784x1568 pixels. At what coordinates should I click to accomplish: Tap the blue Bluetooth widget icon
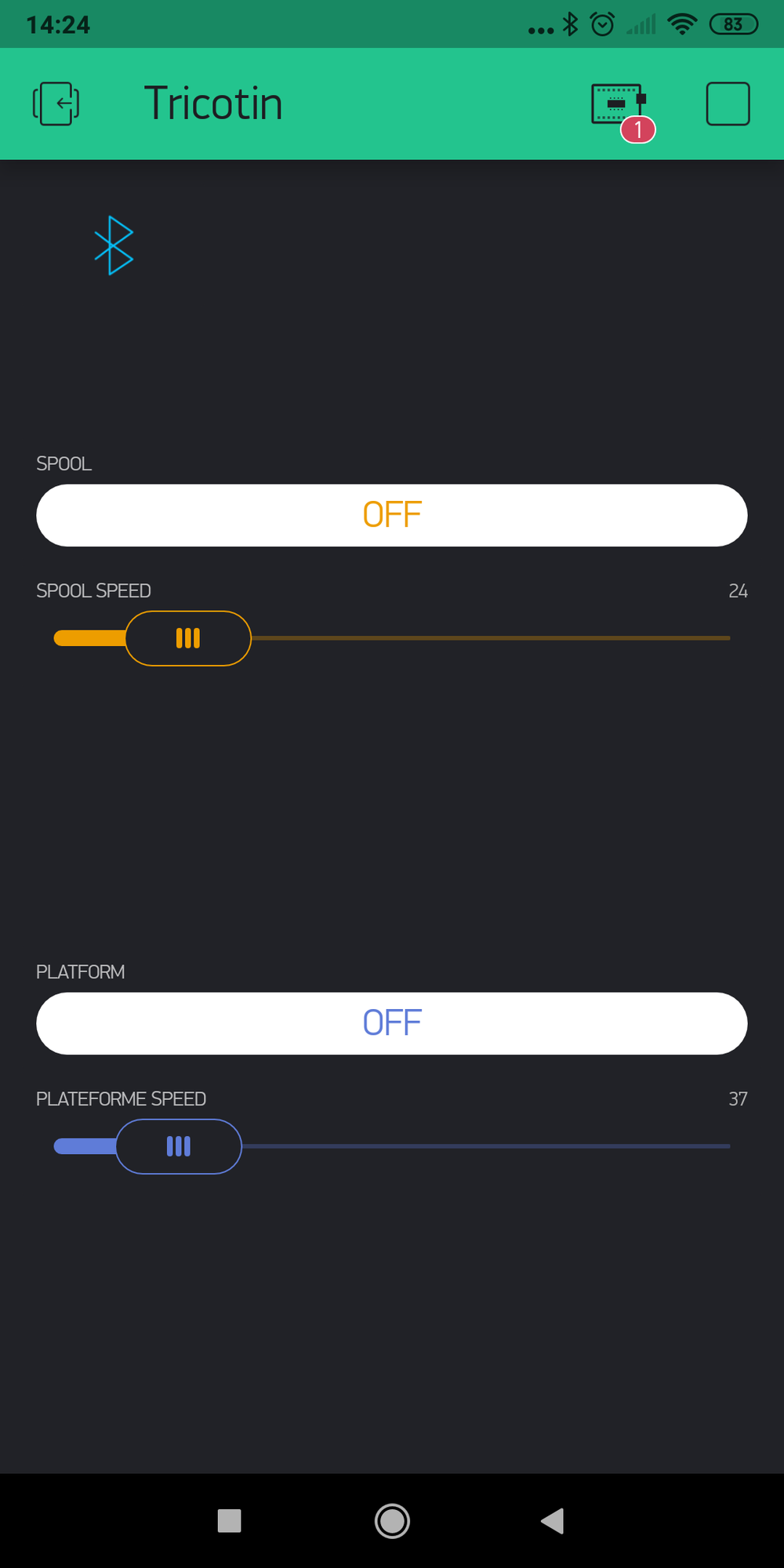pyautogui.click(x=114, y=245)
